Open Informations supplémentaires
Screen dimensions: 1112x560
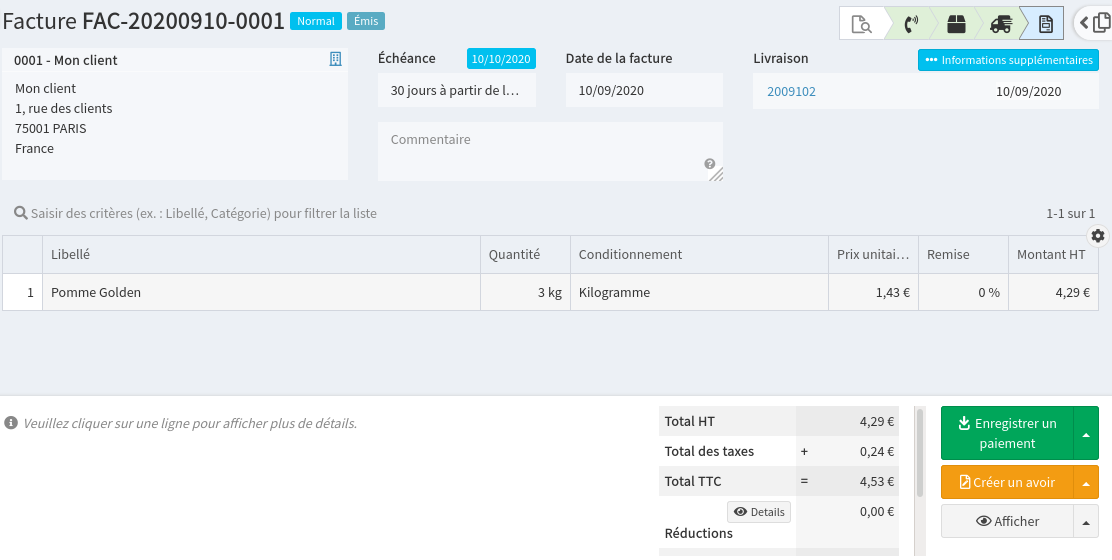(x=1008, y=60)
